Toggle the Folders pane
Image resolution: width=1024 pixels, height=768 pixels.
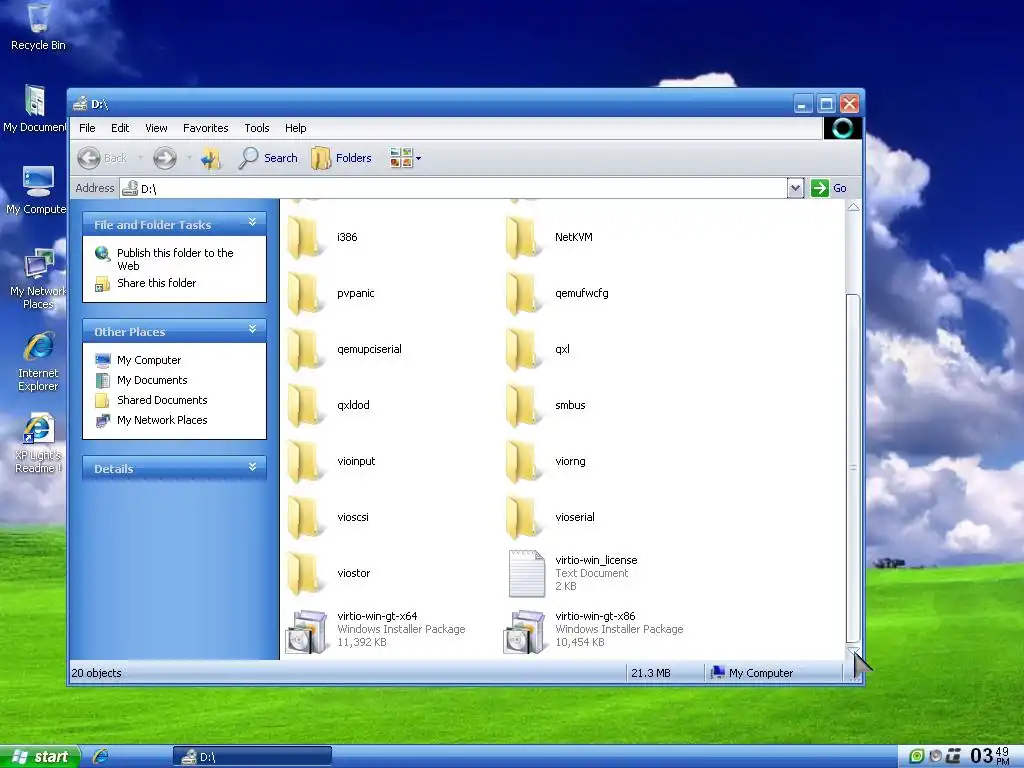click(x=342, y=158)
